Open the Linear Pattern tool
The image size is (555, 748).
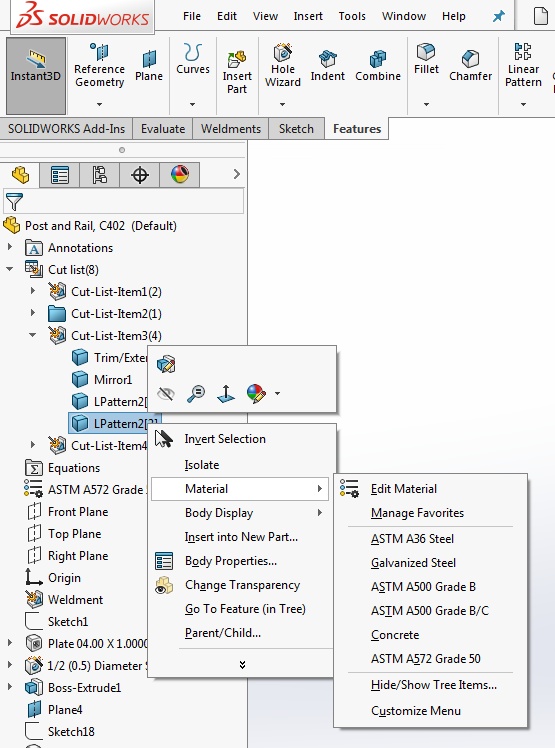[523, 66]
